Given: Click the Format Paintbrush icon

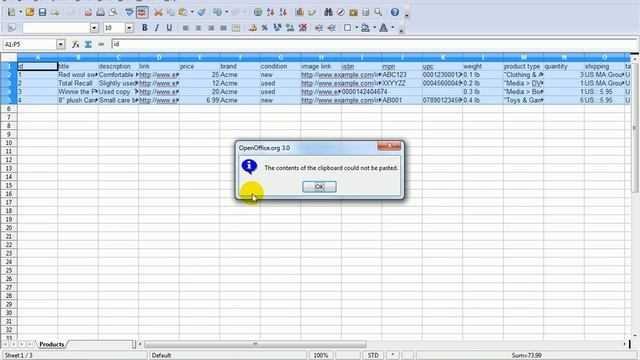Looking at the screenshot, I should click(x=202, y=12).
